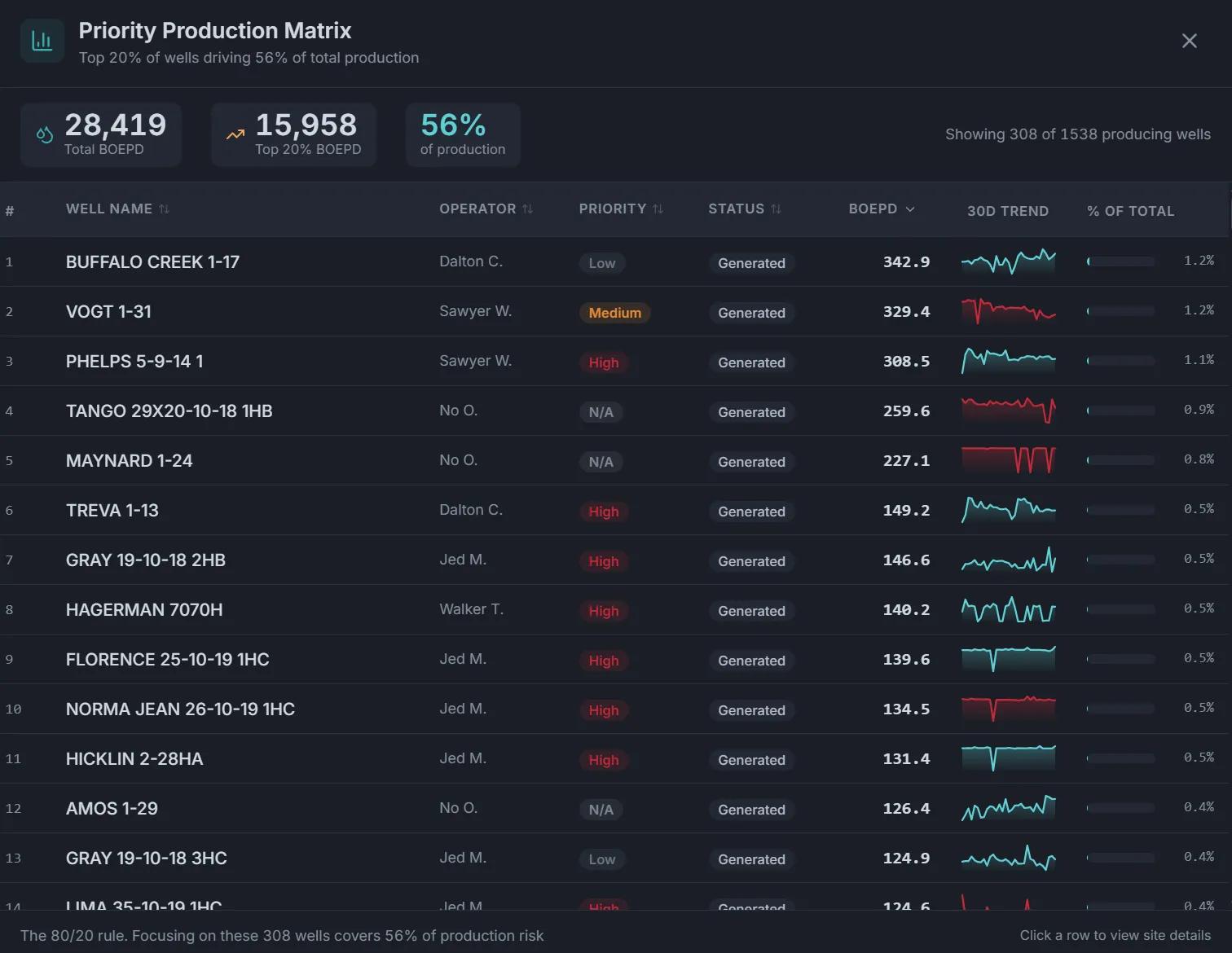
Task: Click the 30-day trend sparkline for BUFFALO CREEK 1-17
Action: pos(1009,261)
